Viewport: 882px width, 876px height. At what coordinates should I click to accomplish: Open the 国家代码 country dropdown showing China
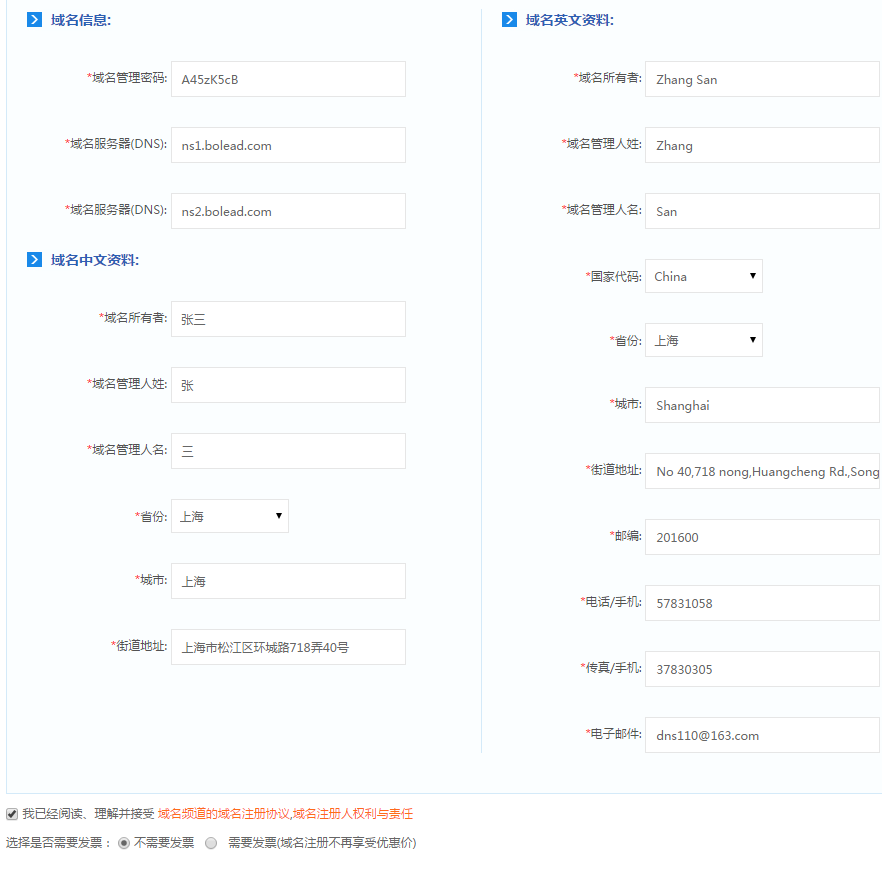tap(703, 276)
